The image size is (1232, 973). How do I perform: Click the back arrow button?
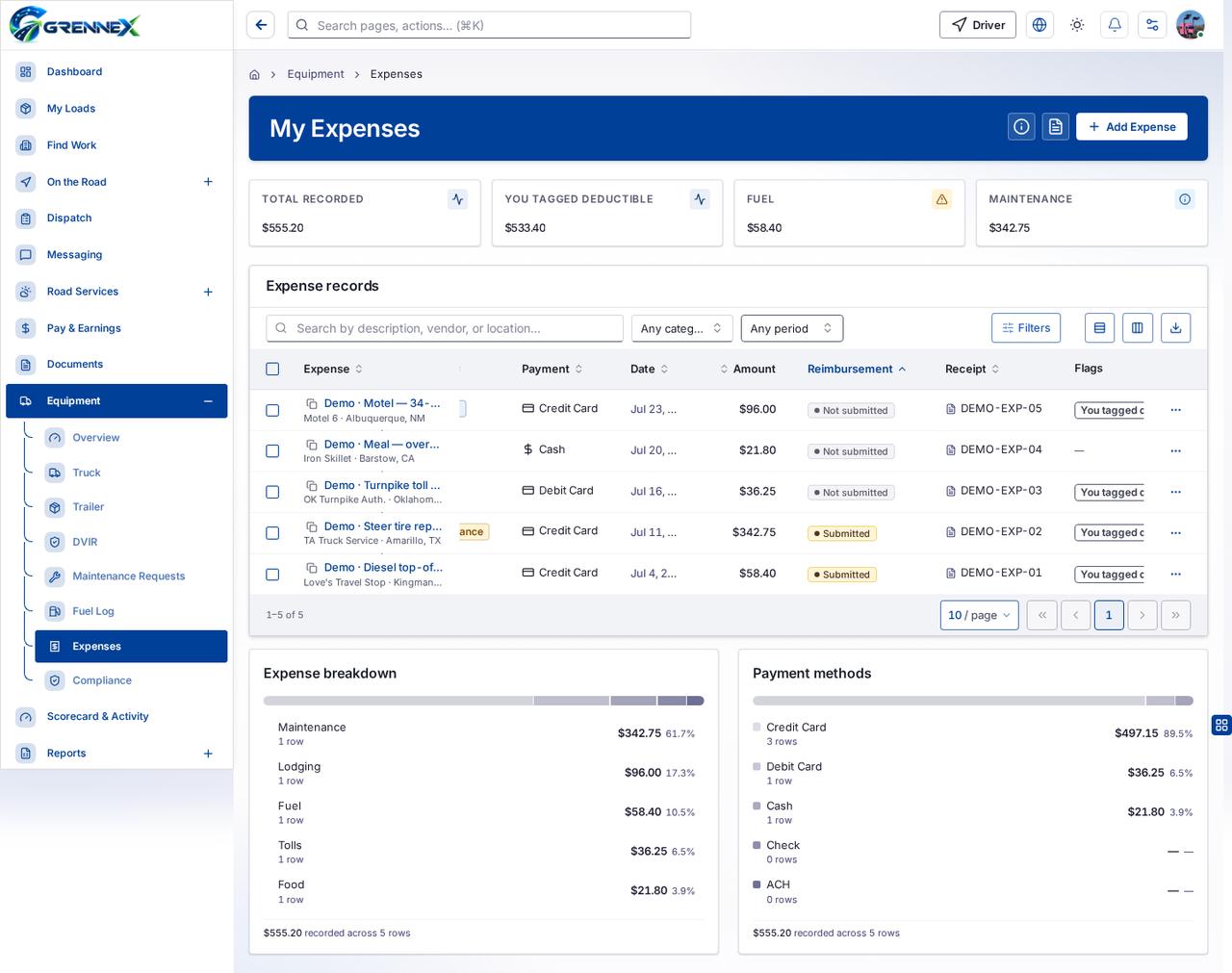pyautogui.click(x=261, y=25)
